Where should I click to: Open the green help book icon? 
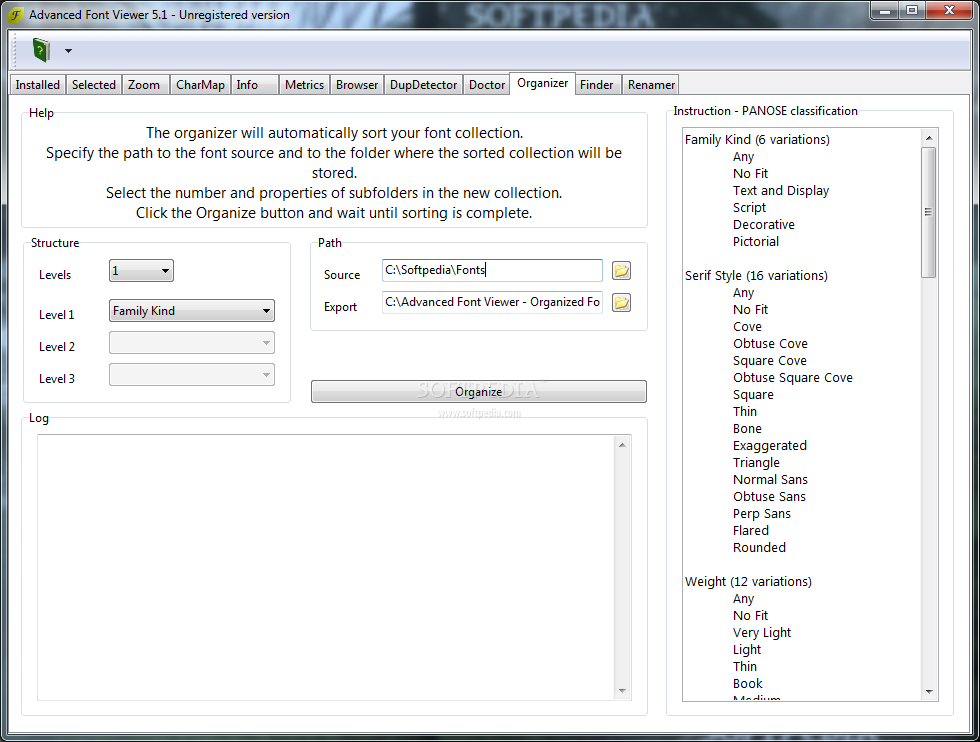(x=41, y=50)
